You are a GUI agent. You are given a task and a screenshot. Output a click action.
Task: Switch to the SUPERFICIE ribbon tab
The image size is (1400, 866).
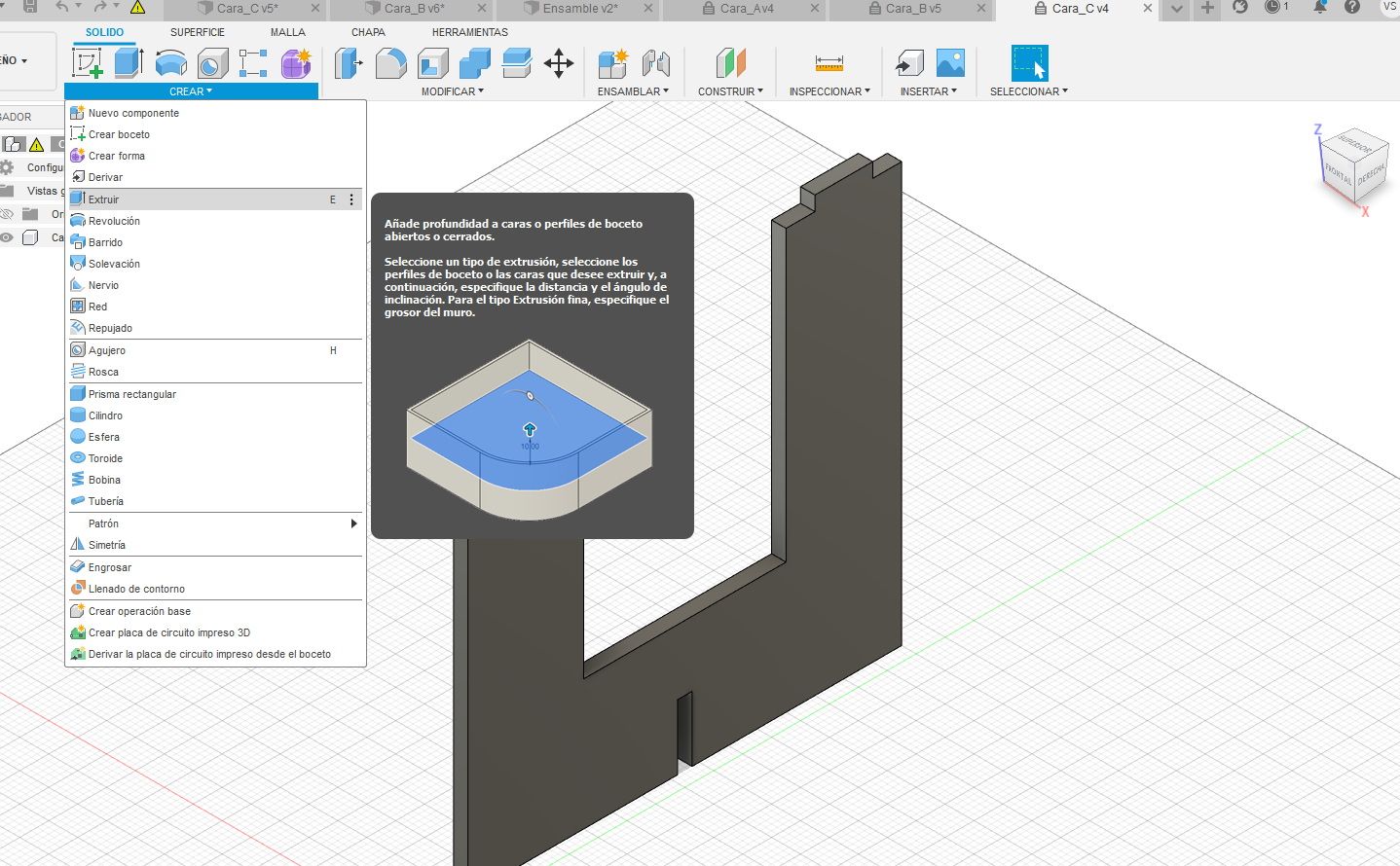197,32
